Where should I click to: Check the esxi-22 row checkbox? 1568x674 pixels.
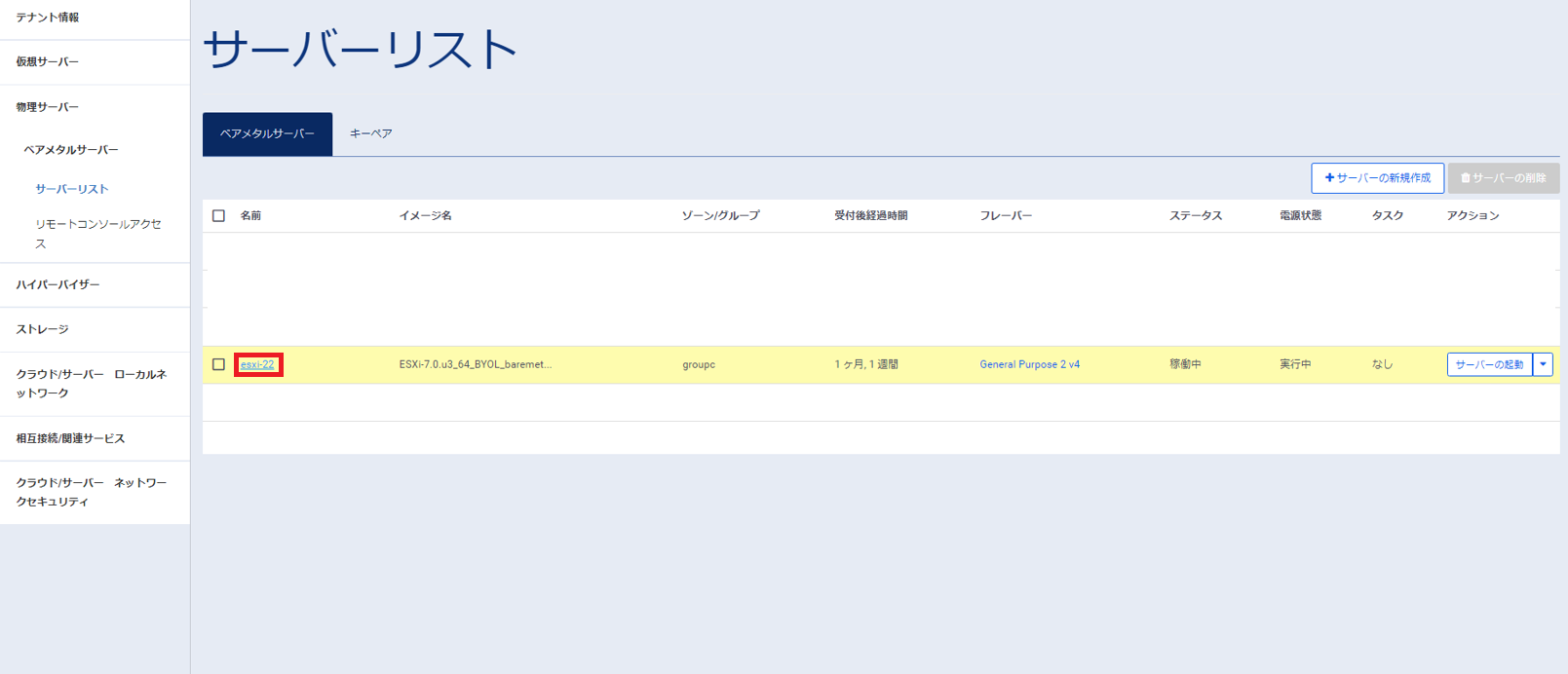218,364
